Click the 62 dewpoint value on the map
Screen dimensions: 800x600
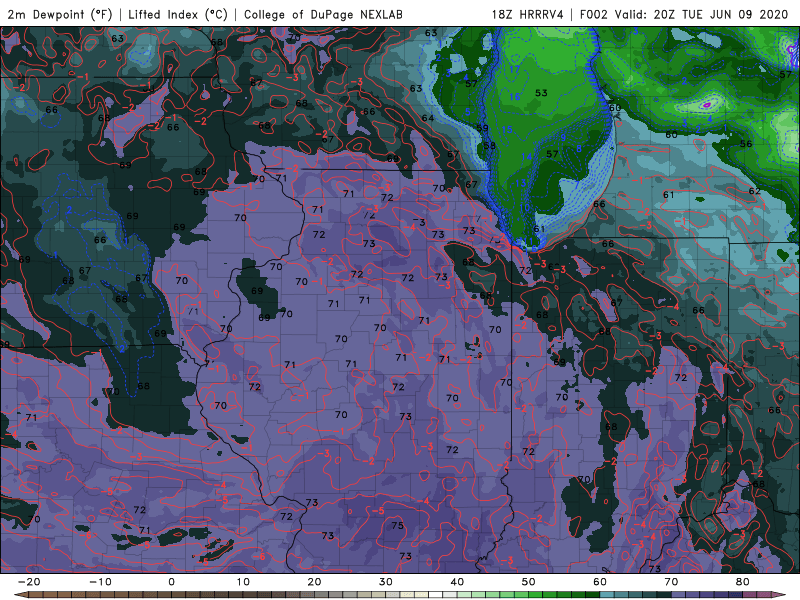pyautogui.click(x=755, y=191)
